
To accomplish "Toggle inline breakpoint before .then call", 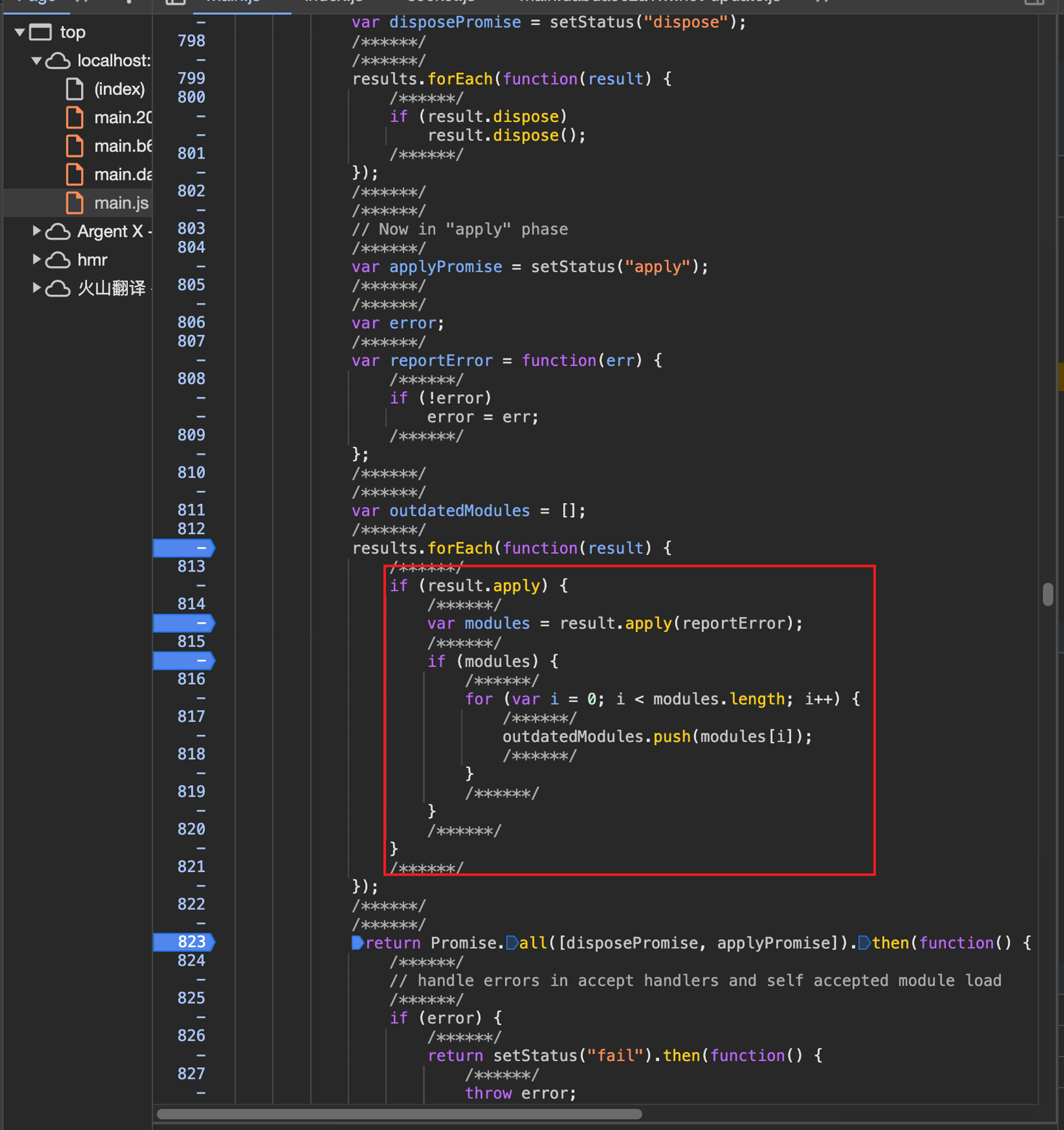I will [864, 943].
